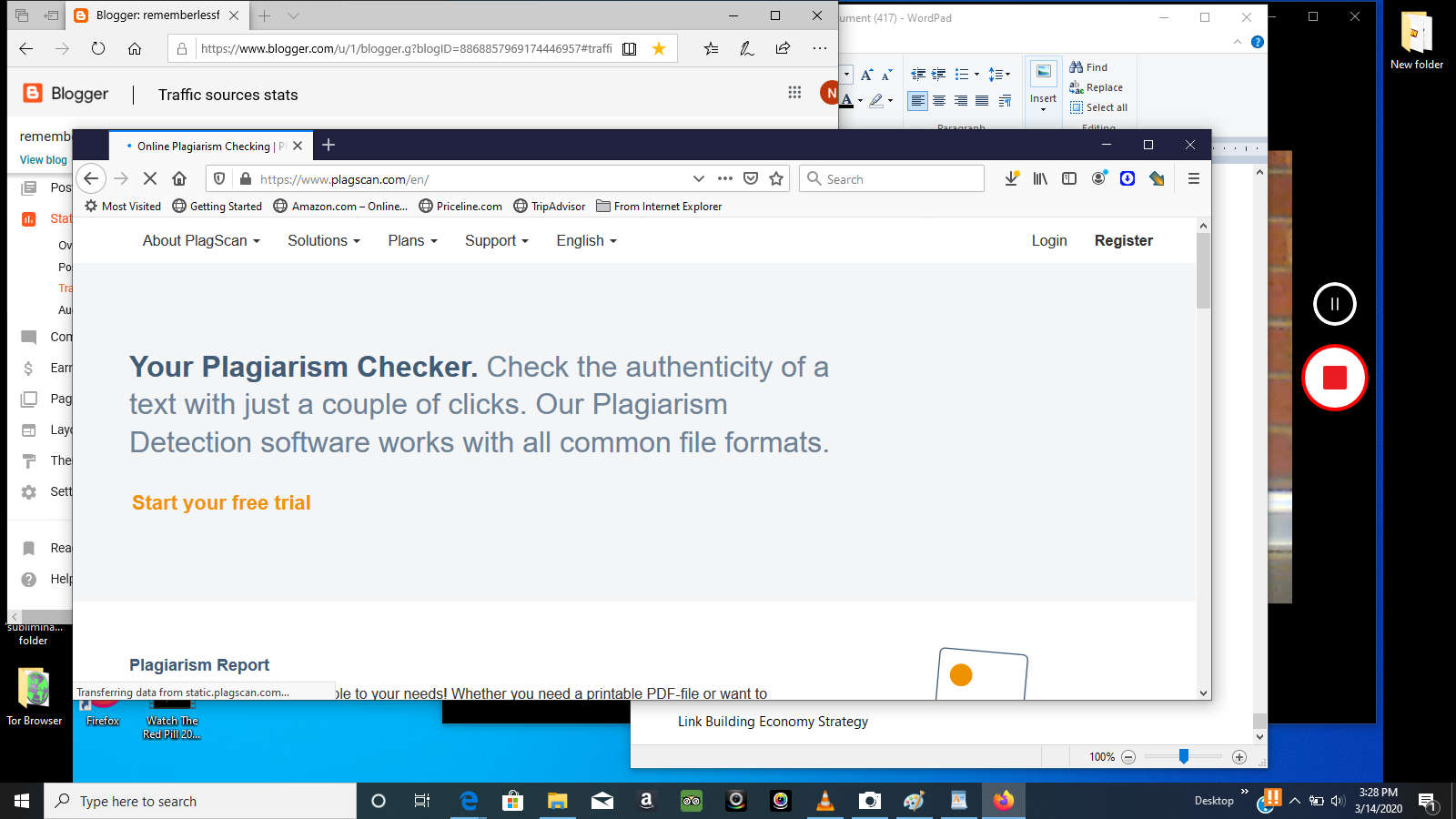The width and height of the screenshot is (1456, 819).
Task: Align text right in WordPad
Action: (961, 101)
